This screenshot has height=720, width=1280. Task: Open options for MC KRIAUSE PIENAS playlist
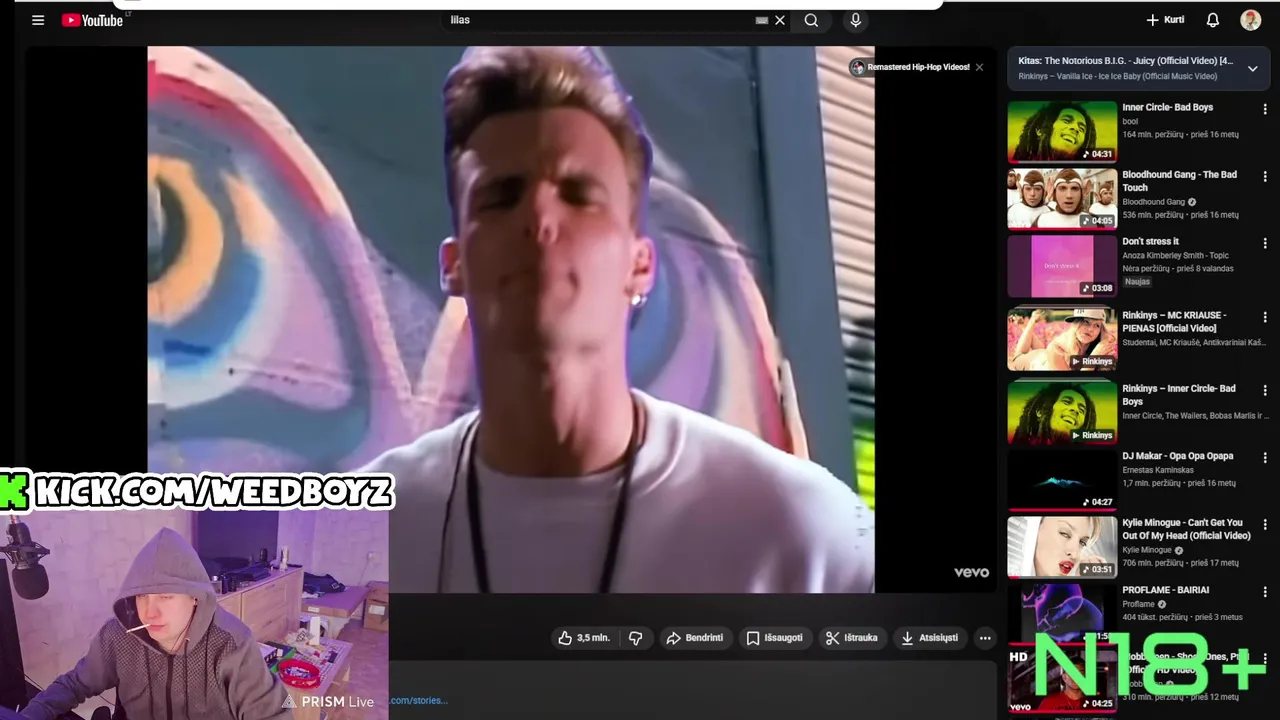pyautogui.click(x=1265, y=317)
